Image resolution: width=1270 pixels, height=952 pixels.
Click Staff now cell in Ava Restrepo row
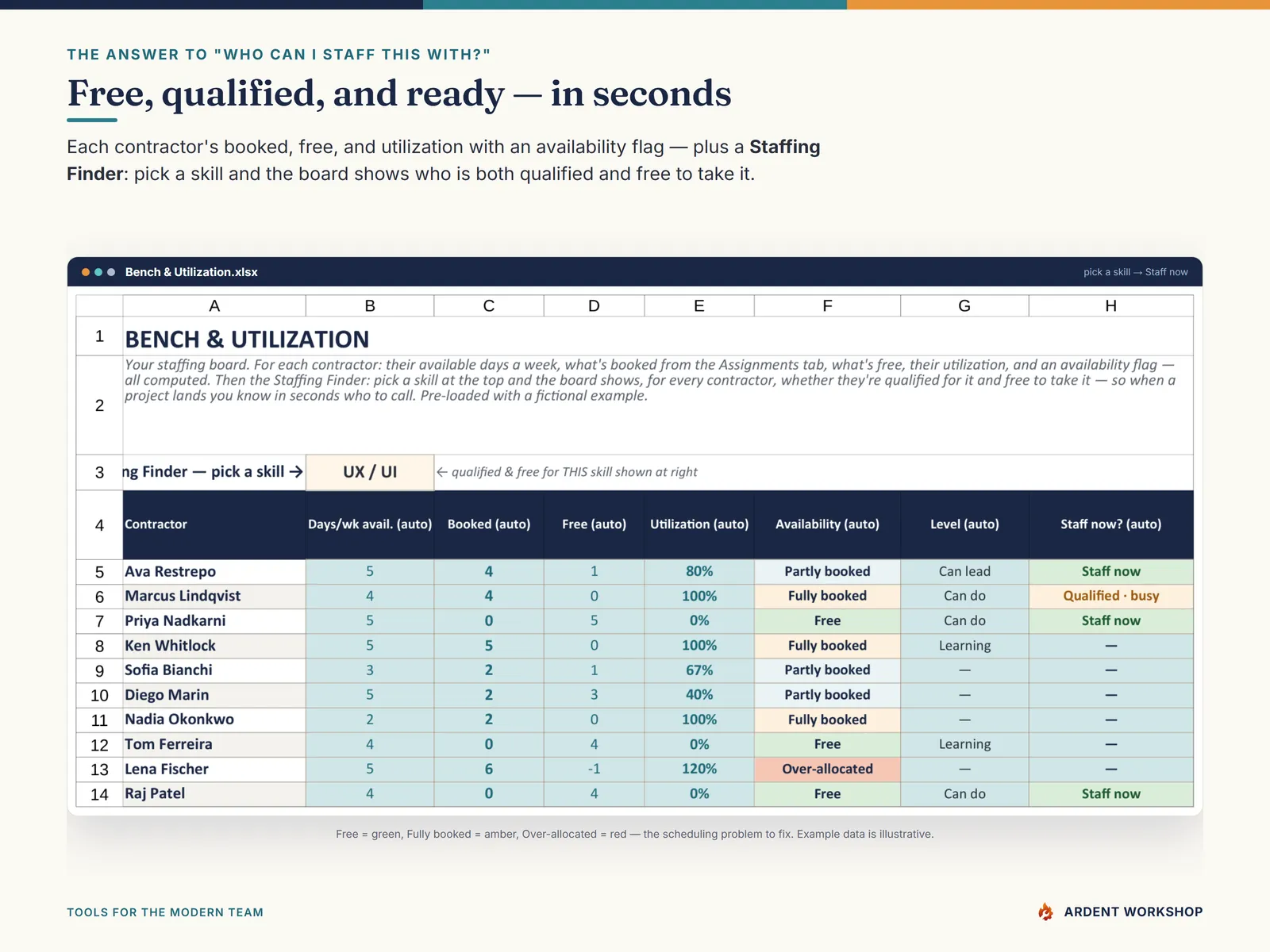click(1111, 572)
